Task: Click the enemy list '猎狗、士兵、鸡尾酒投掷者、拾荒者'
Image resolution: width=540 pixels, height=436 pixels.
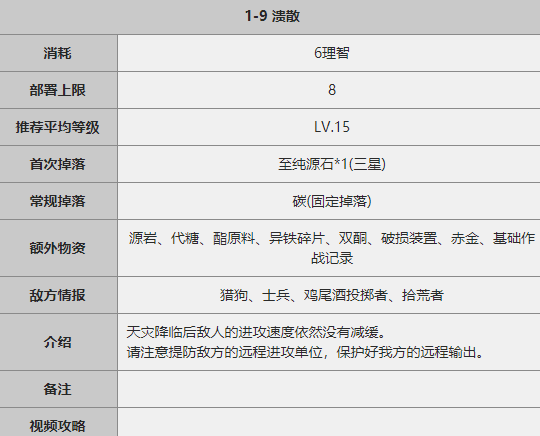Action: [x=332, y=295]
